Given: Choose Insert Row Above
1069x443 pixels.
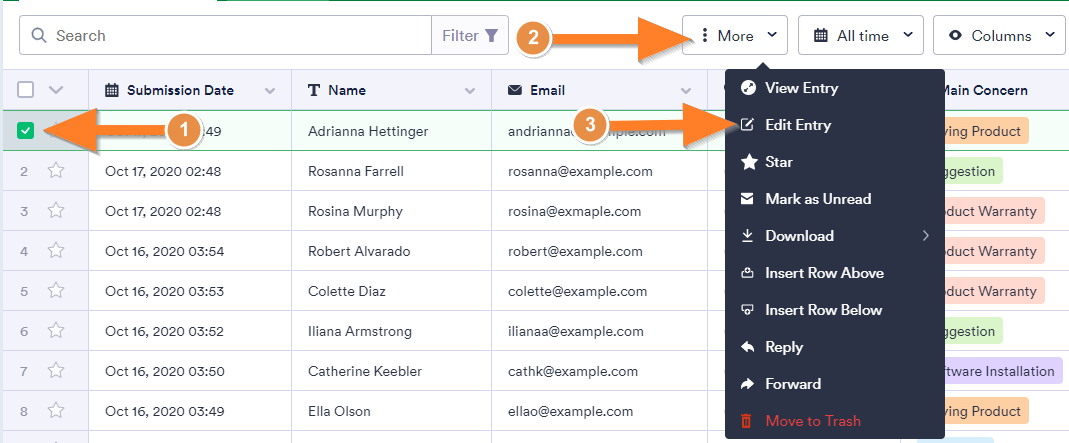Looking at the screenshot, I should click(824, 273).
